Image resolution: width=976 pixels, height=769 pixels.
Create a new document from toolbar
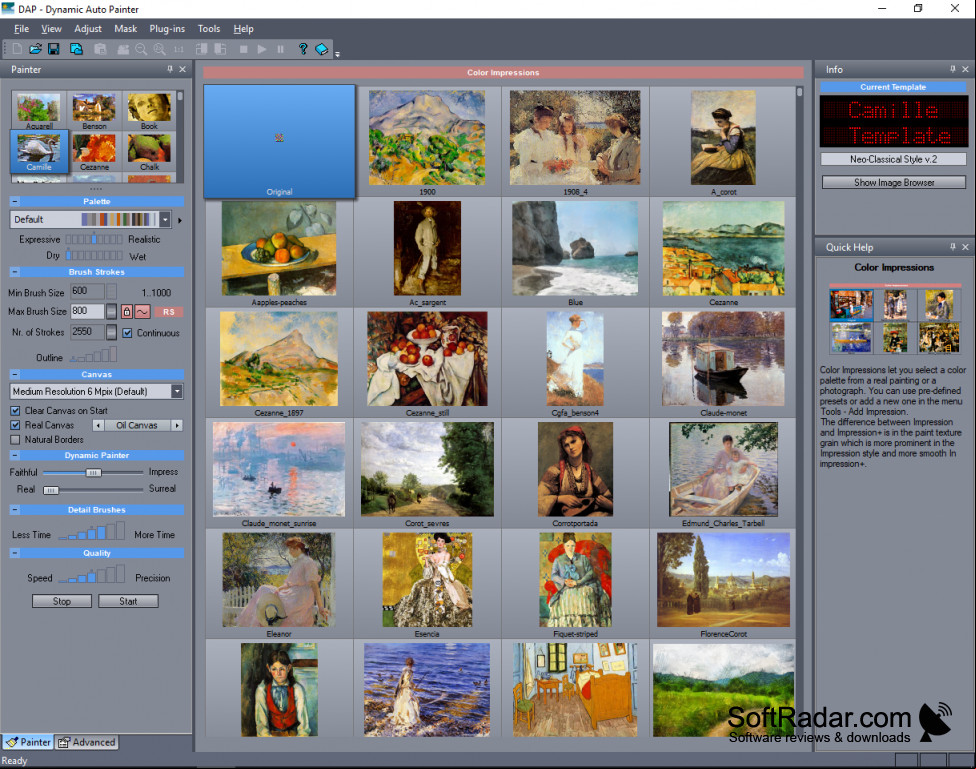pyautogui.click(x=17, y=49)
